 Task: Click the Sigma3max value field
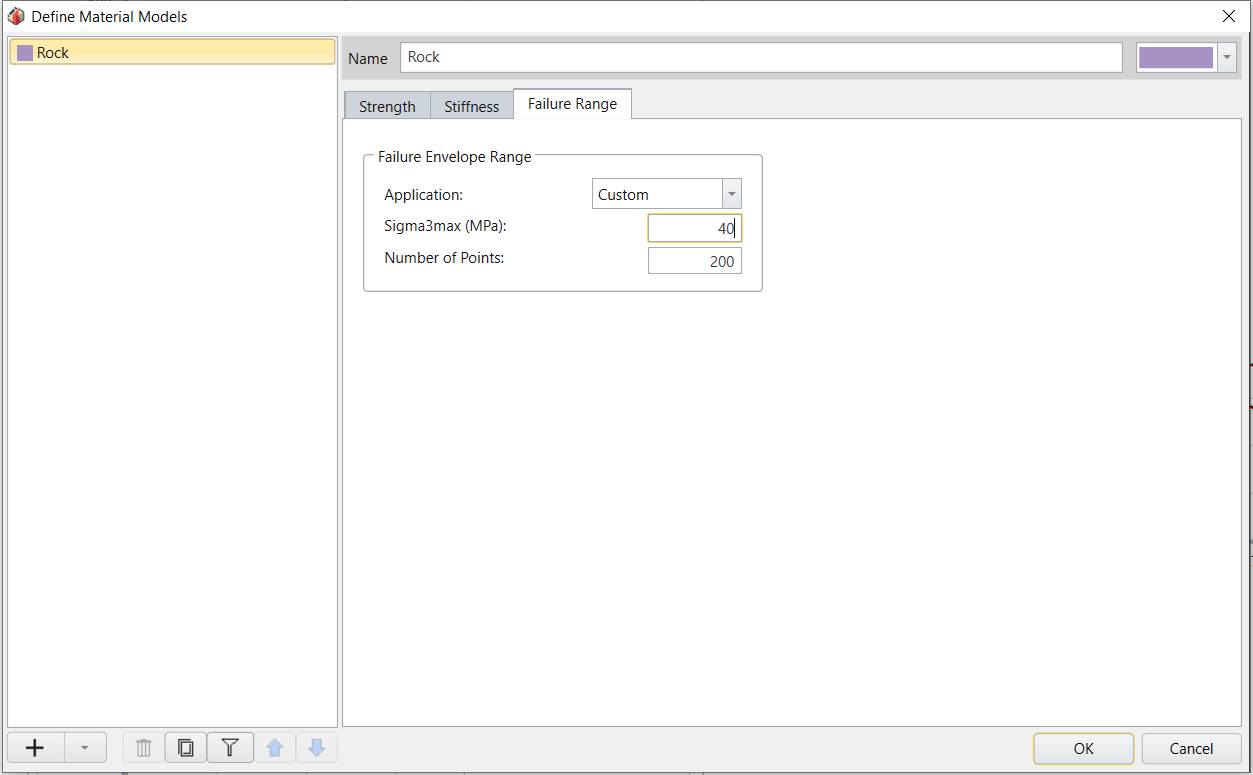pos(695,227)
